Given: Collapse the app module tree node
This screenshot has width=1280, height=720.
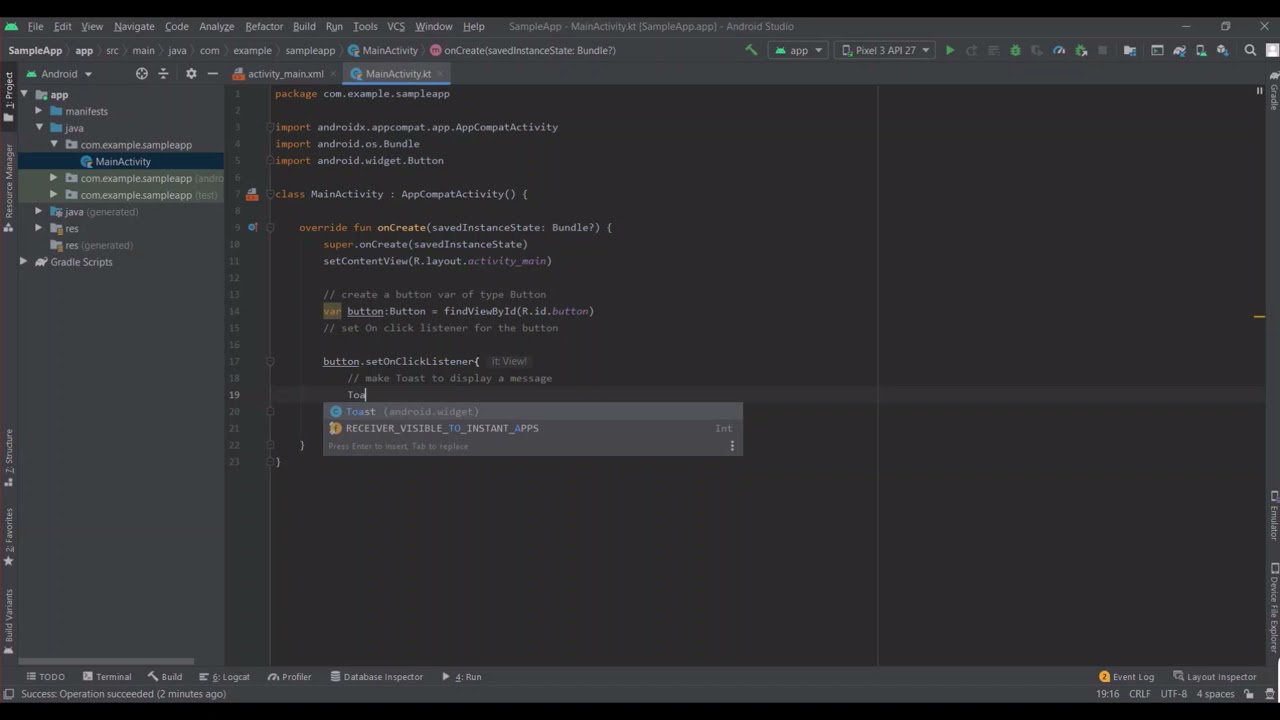Looking at the screenshot, I should point(24,94).
